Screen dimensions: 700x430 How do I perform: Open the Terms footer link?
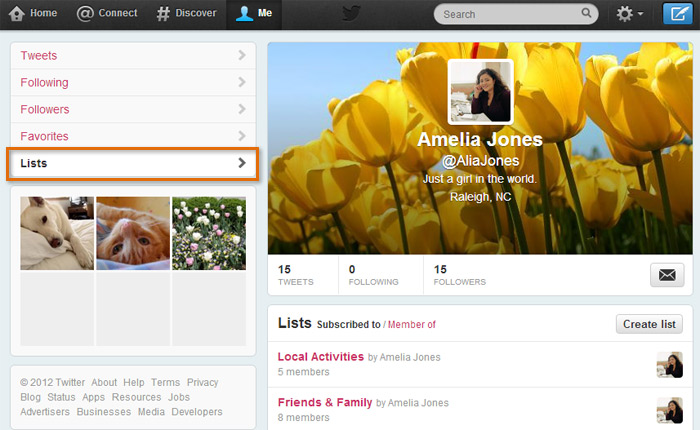165,383
